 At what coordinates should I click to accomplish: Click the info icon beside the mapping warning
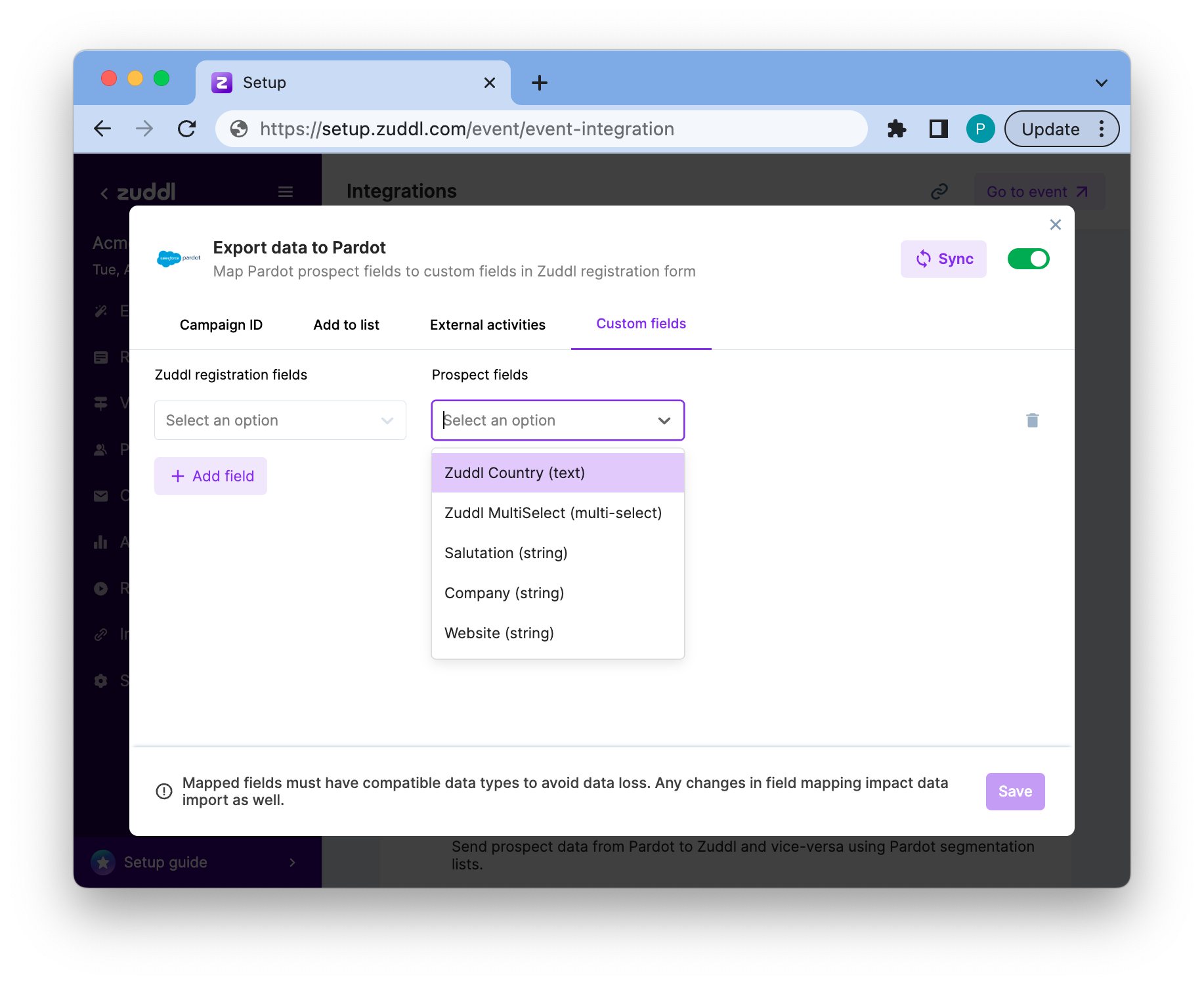coord(164,791)
